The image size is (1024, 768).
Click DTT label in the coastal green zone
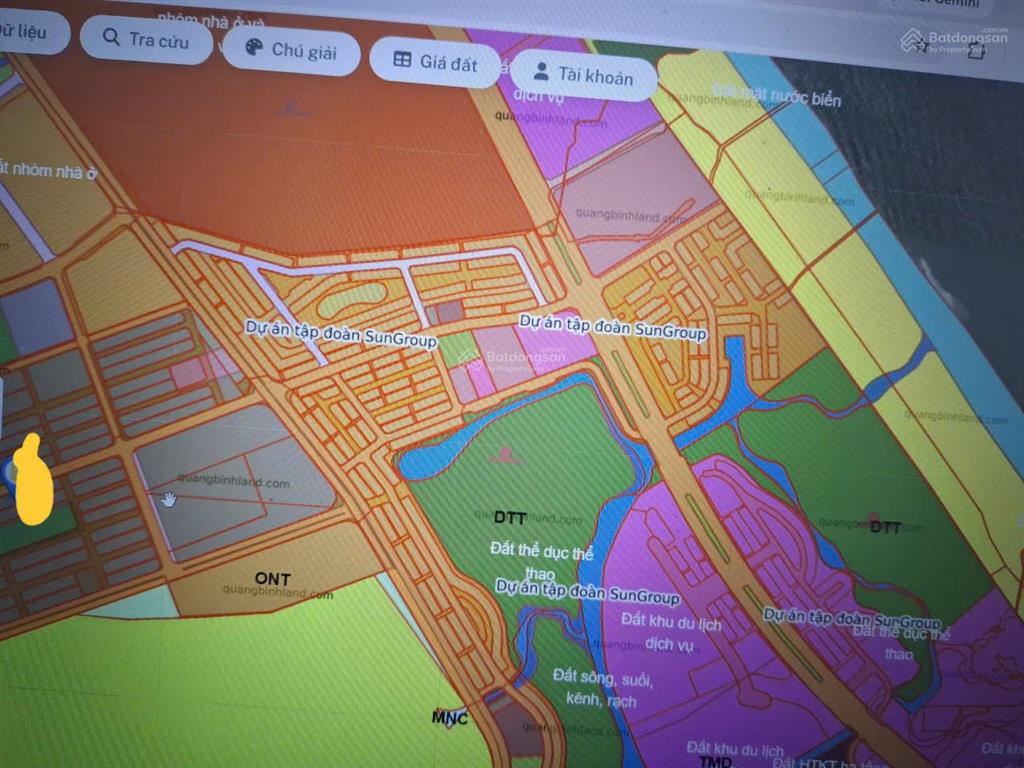(x=886, y=527)
